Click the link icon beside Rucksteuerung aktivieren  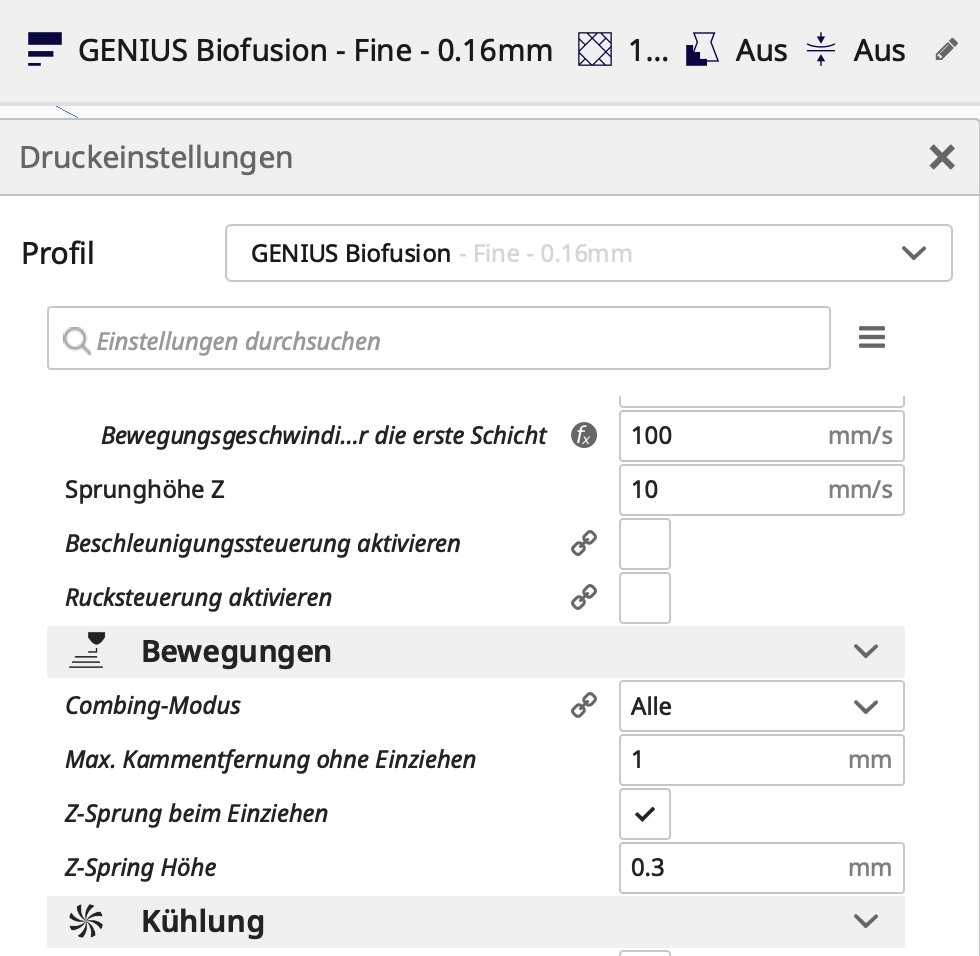[584, 598]
